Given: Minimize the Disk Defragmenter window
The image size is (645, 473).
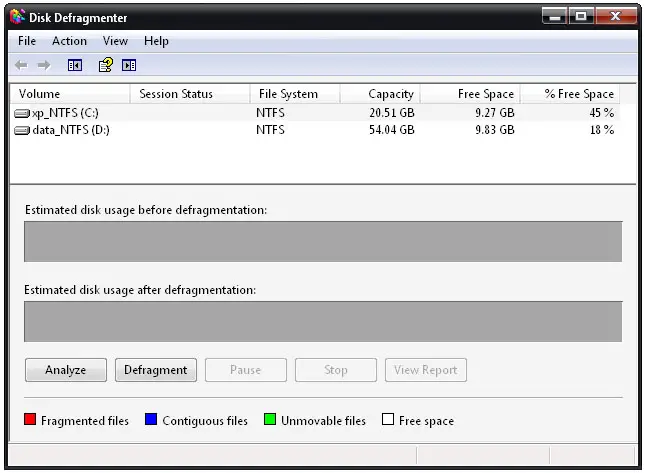Looking at the screenshot, I should (x=555, y=16).
